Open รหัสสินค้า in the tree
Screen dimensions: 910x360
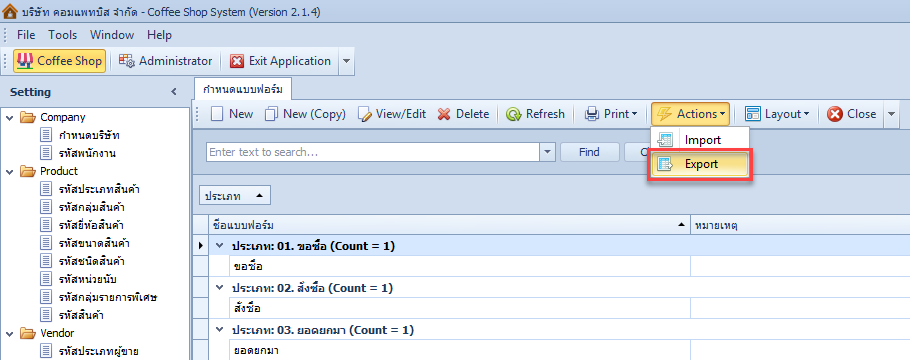coord(81,315)
